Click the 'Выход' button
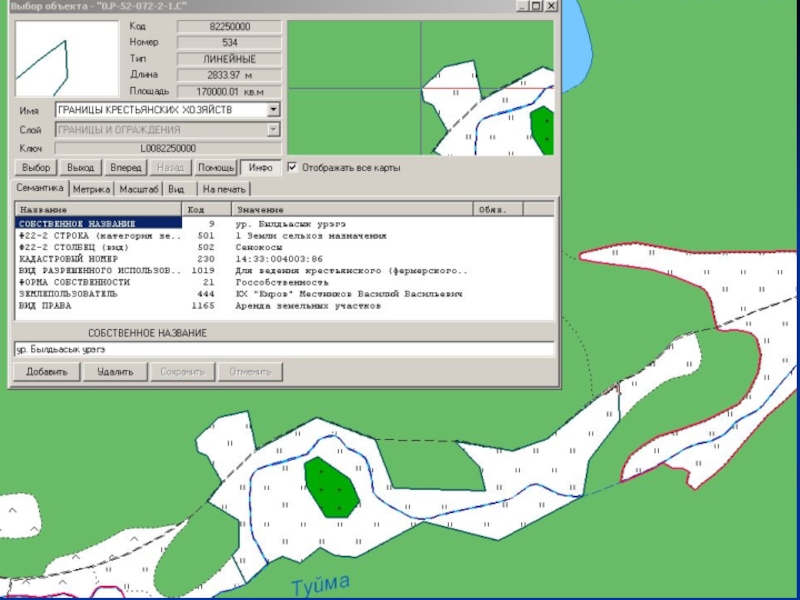Viewport: 800px width, 600px height. coord(79,167)
